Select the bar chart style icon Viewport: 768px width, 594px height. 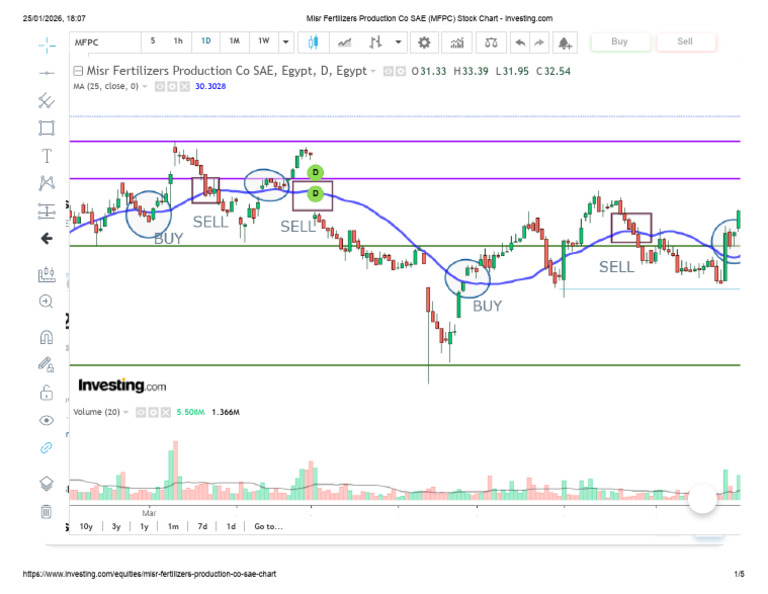375,43
